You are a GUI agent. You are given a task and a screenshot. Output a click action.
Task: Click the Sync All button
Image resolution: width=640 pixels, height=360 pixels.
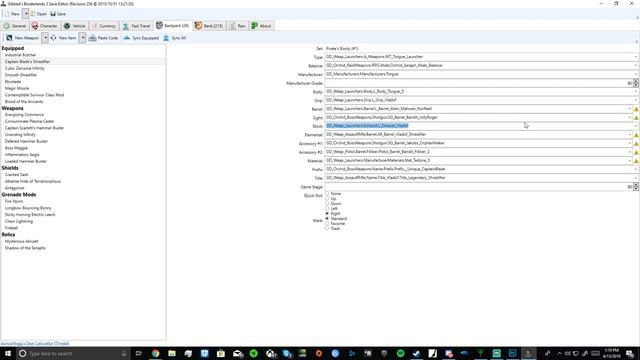(174, 38)
